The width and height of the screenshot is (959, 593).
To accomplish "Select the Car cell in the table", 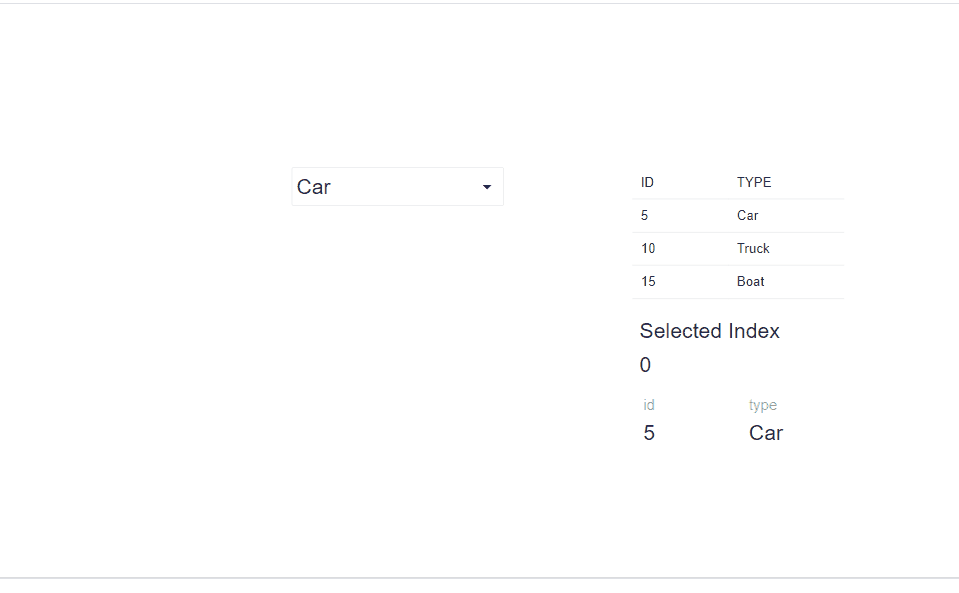I will coord(748,216).
